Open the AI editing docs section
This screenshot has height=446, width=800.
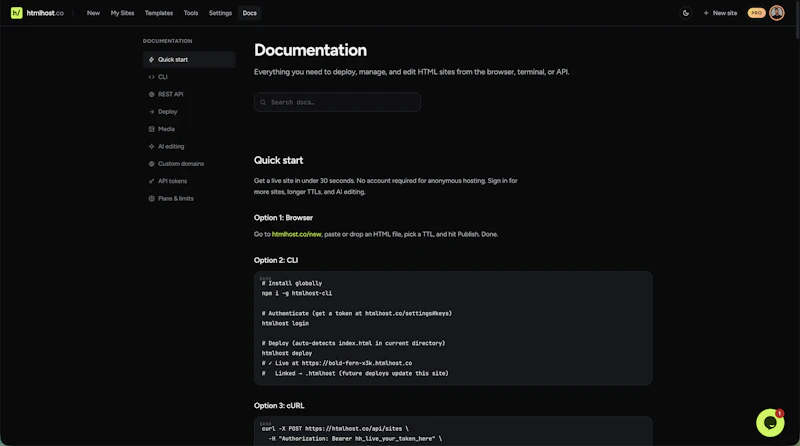click(189, 146)
